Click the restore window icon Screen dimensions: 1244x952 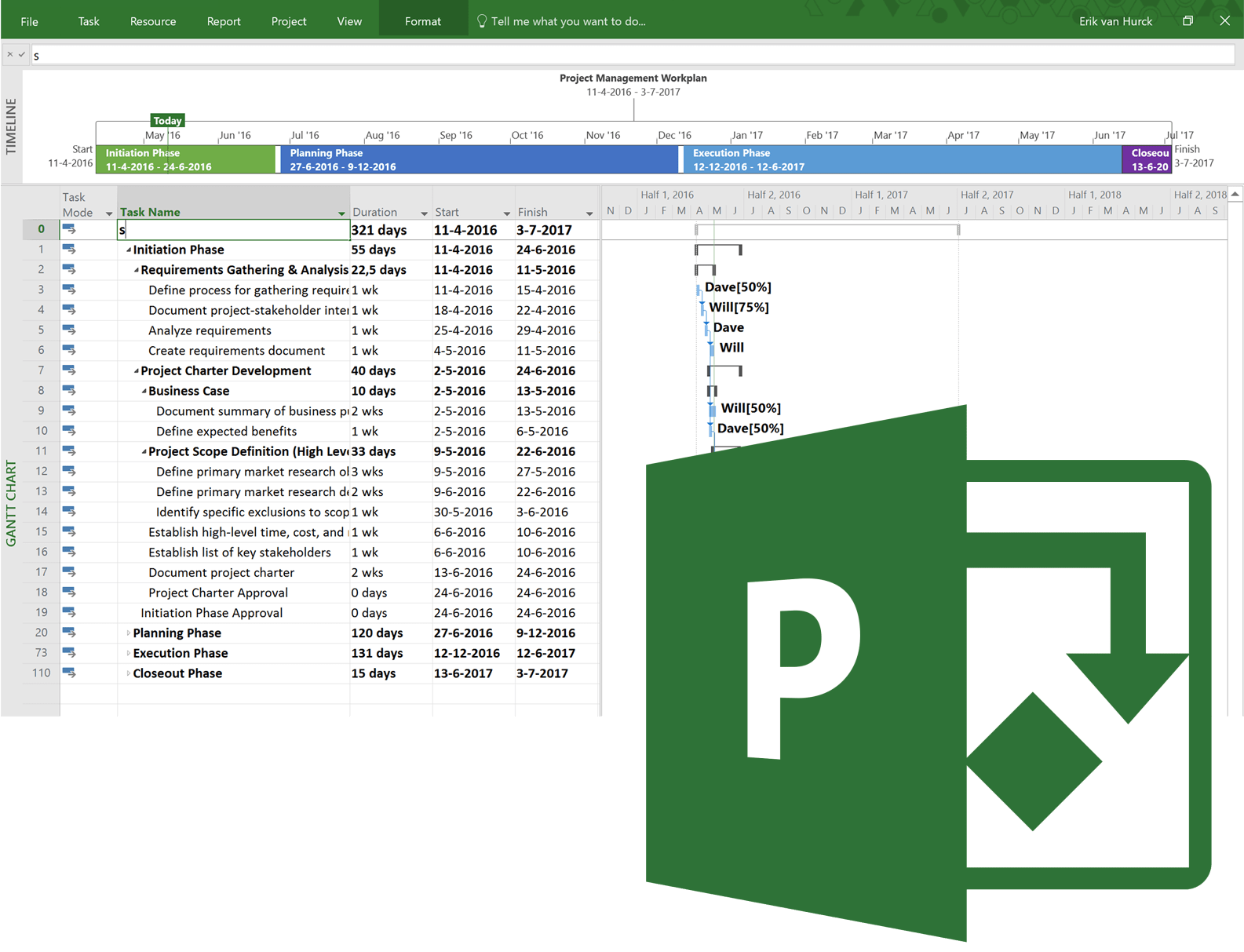[x=1187, y=21]
